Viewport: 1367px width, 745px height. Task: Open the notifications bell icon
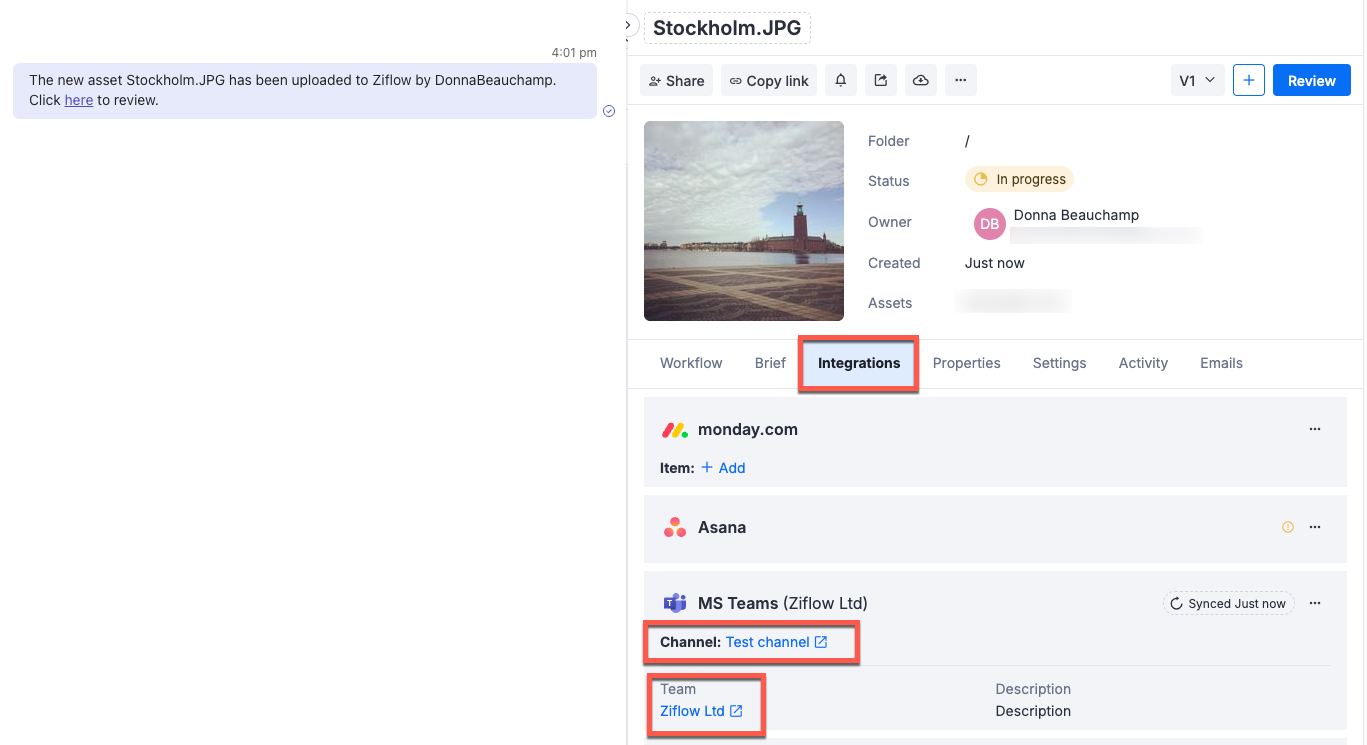tap(841, 80)
